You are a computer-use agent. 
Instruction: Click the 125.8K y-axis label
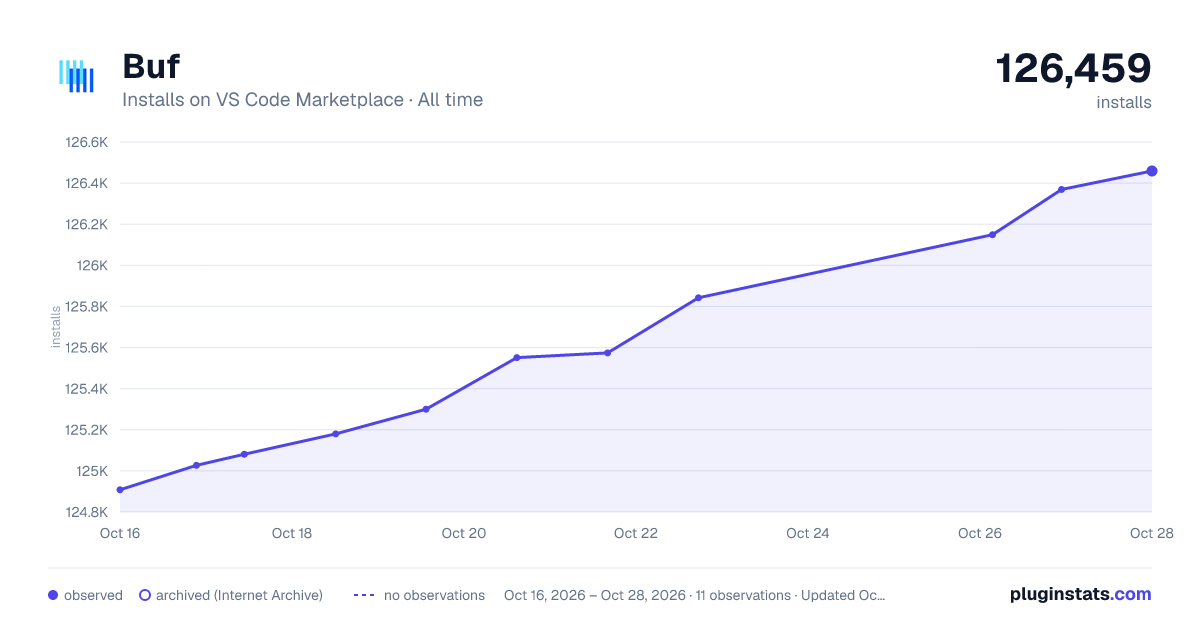pos(86,307)
